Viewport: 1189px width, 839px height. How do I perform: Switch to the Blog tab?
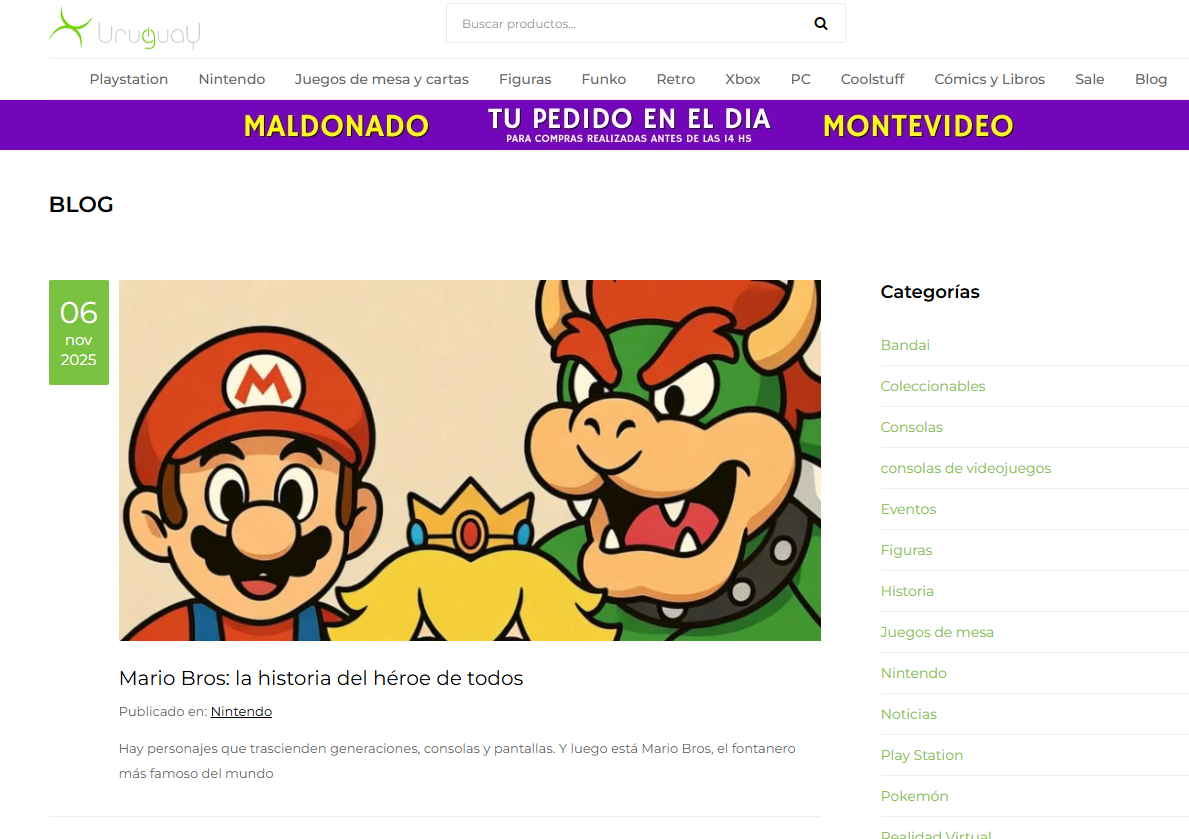point(1150,78)
